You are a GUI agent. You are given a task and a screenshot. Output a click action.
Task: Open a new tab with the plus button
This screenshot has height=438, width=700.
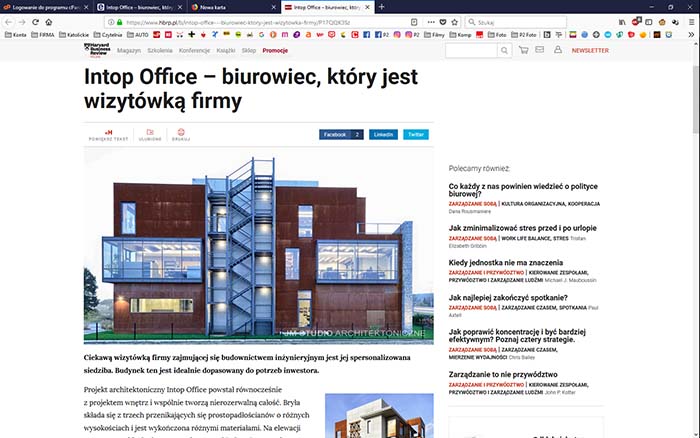click(x=381, y=7)
